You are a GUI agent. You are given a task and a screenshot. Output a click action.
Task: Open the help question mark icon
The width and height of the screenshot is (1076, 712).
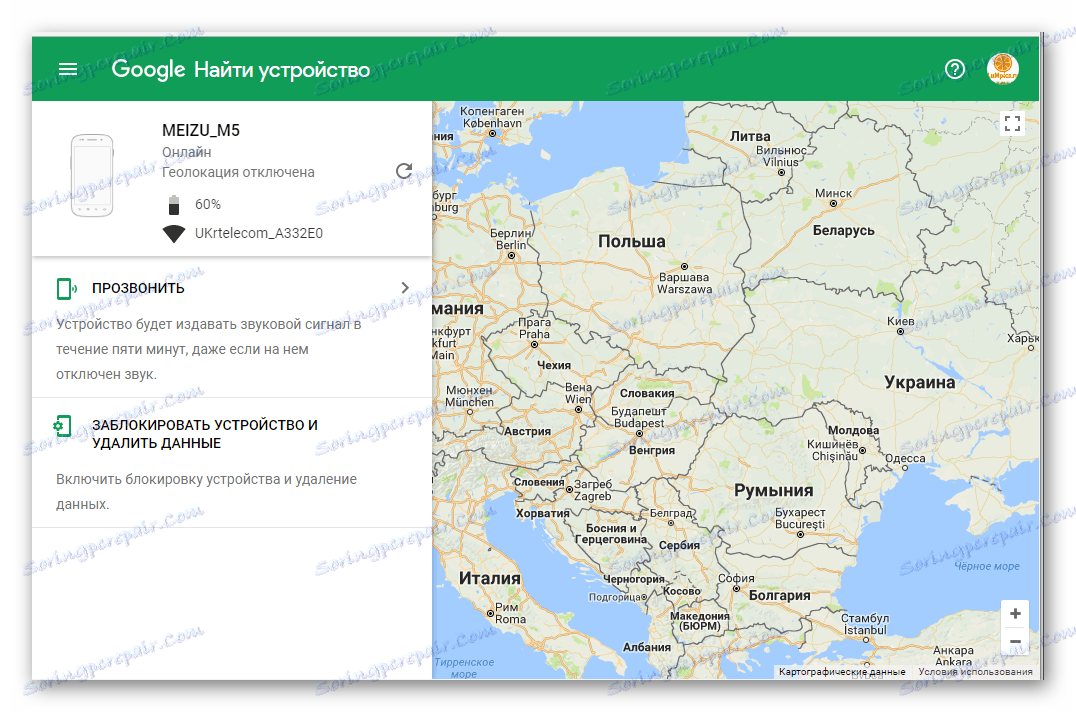point(955,69)
